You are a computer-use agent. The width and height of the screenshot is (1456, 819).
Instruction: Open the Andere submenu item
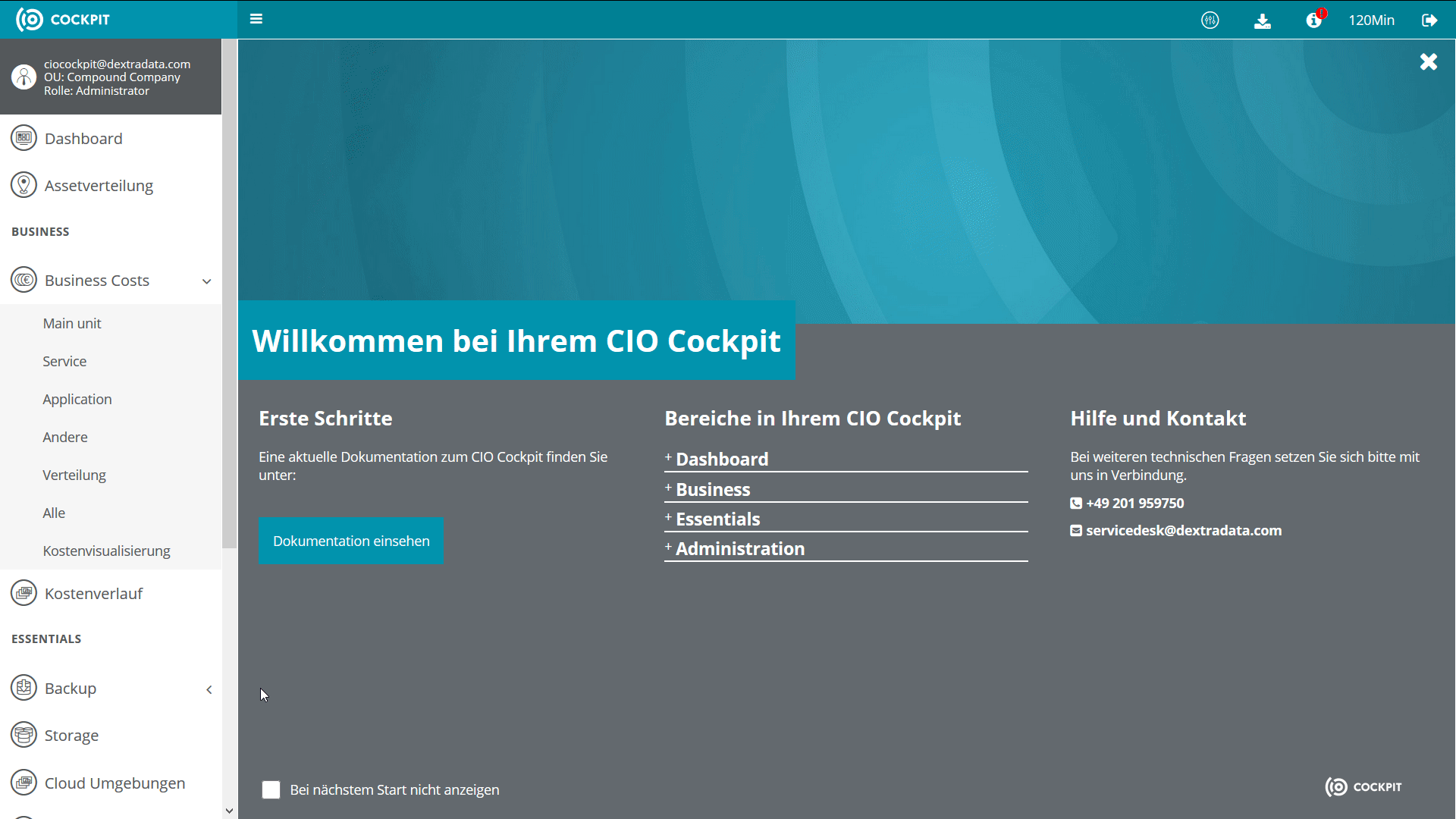(65, 438)
